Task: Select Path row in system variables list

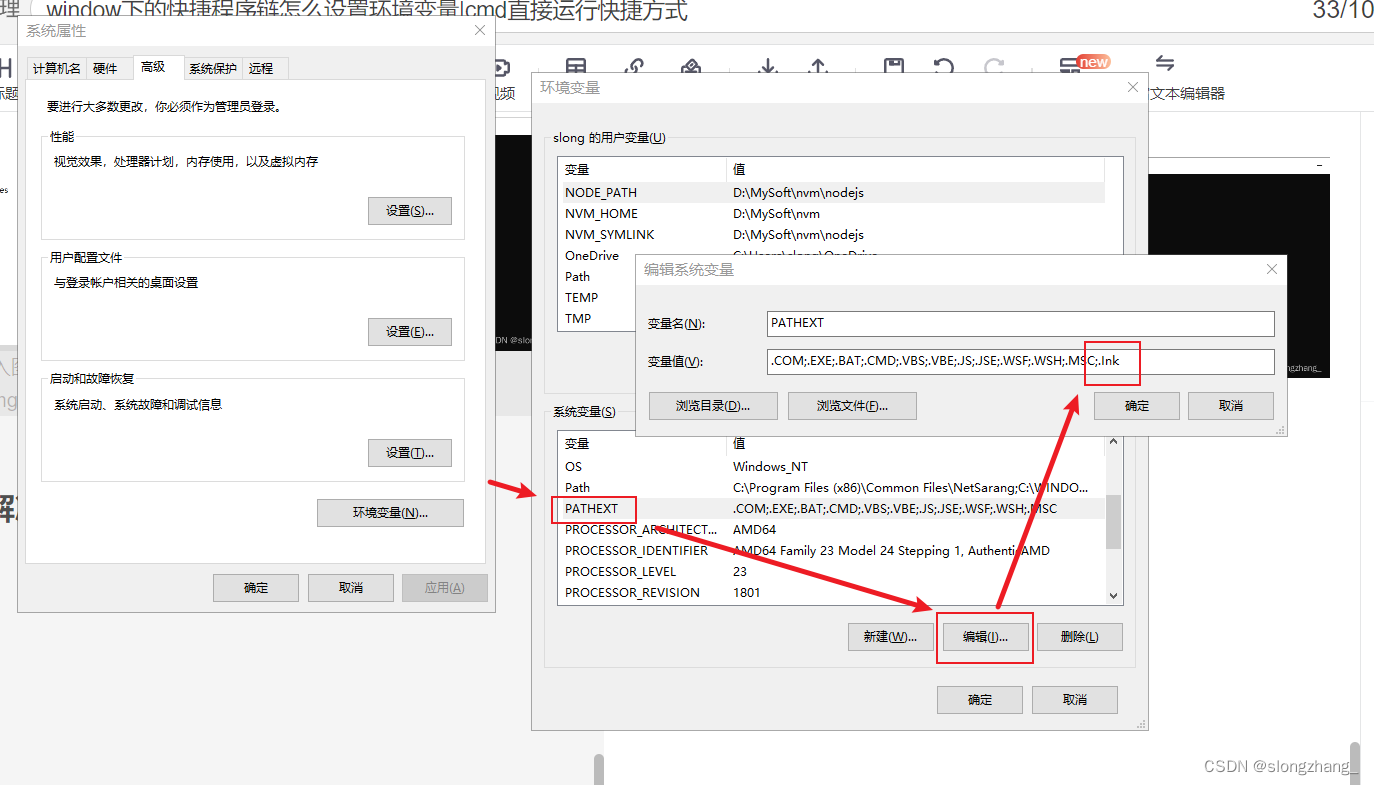Action: pos(833,488)
